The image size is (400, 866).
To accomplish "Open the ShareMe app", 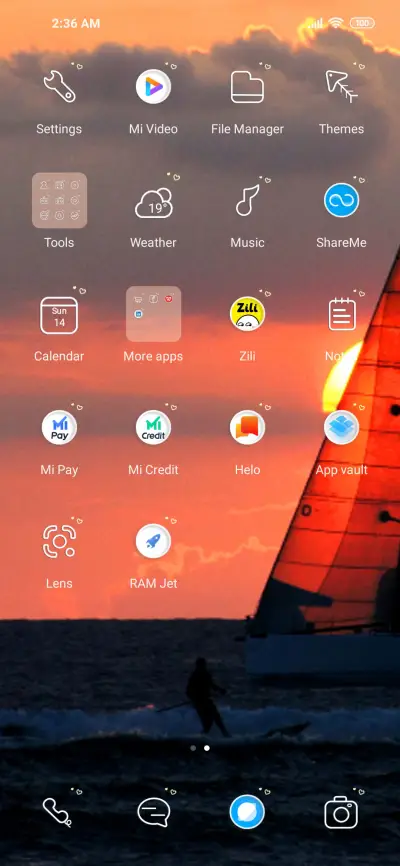I will click(x=341, y=200).
